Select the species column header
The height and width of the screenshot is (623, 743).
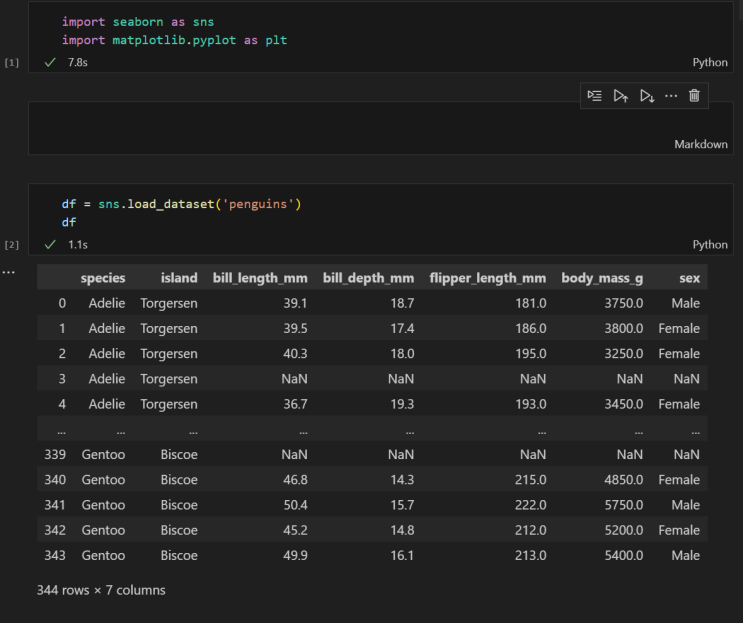coord(103,278)
